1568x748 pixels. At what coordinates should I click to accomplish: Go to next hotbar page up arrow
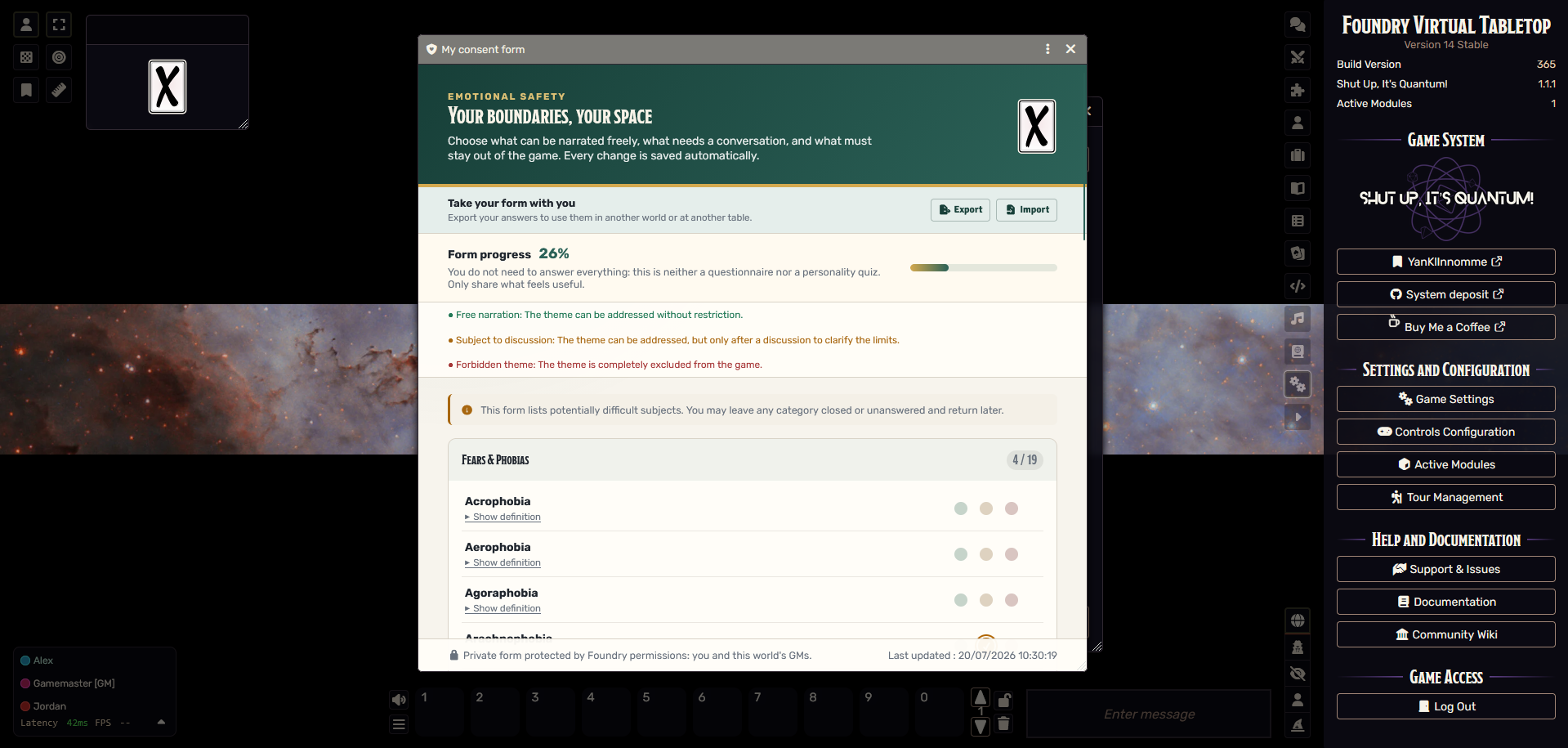click(981, 697)
